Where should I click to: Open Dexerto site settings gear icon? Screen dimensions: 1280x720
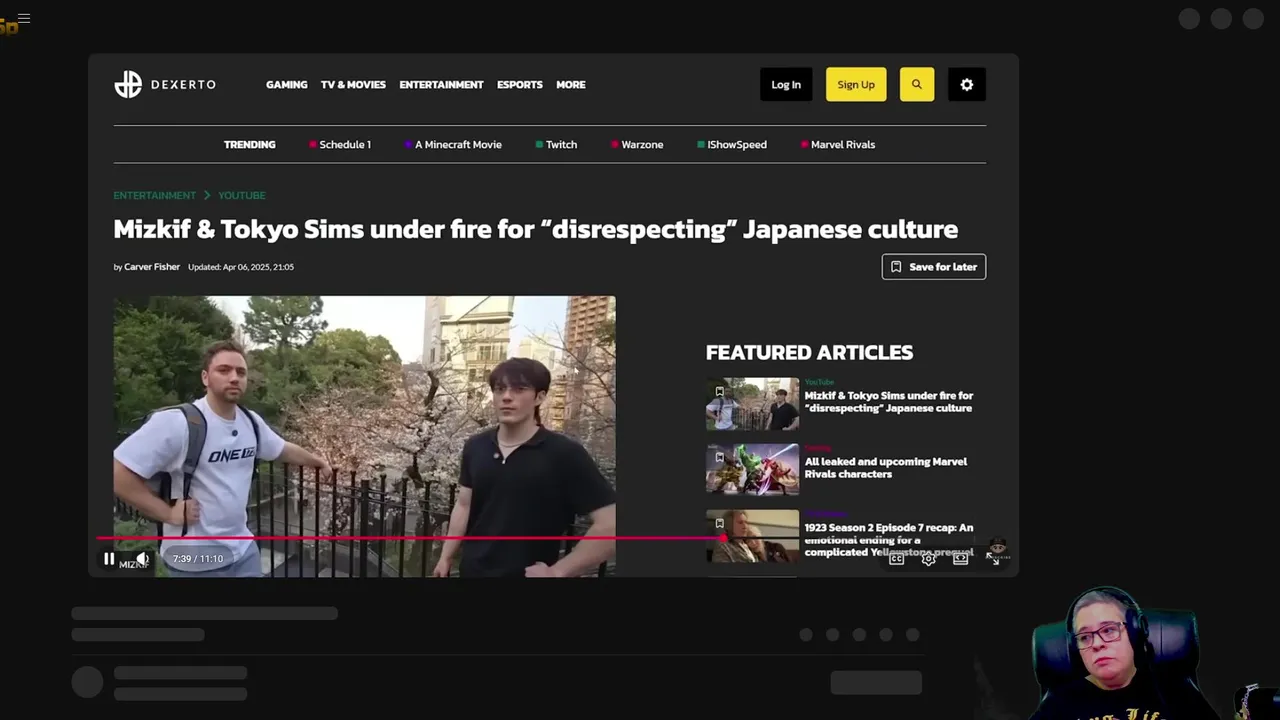coord(967,85)
